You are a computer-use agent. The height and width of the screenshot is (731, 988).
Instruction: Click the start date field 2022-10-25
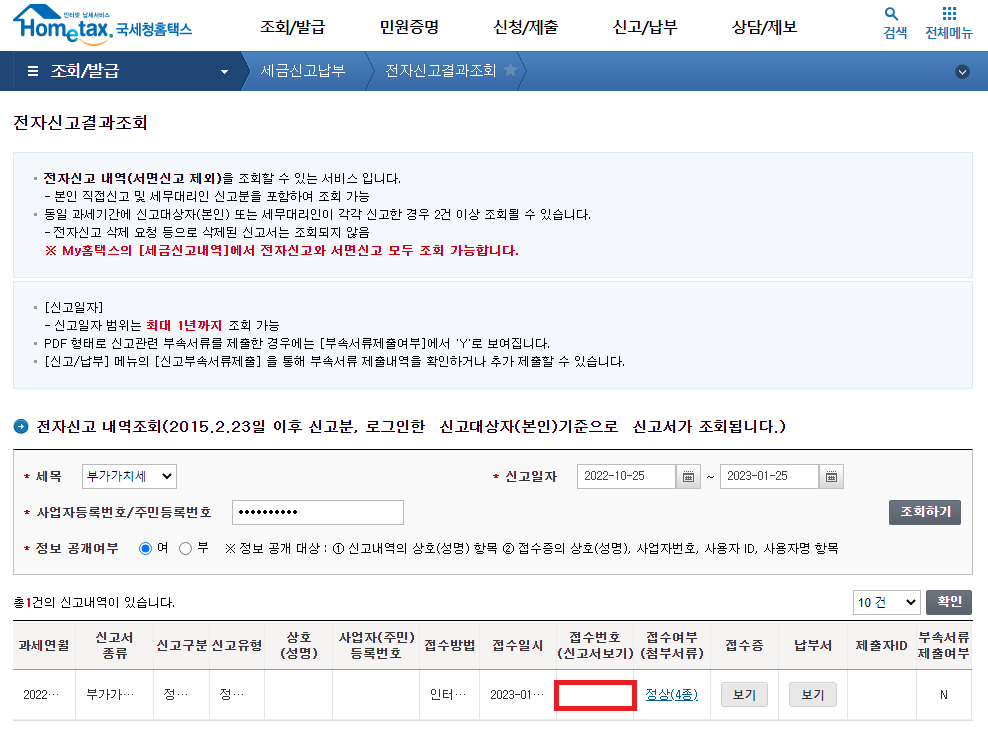(x=626, y=476)
